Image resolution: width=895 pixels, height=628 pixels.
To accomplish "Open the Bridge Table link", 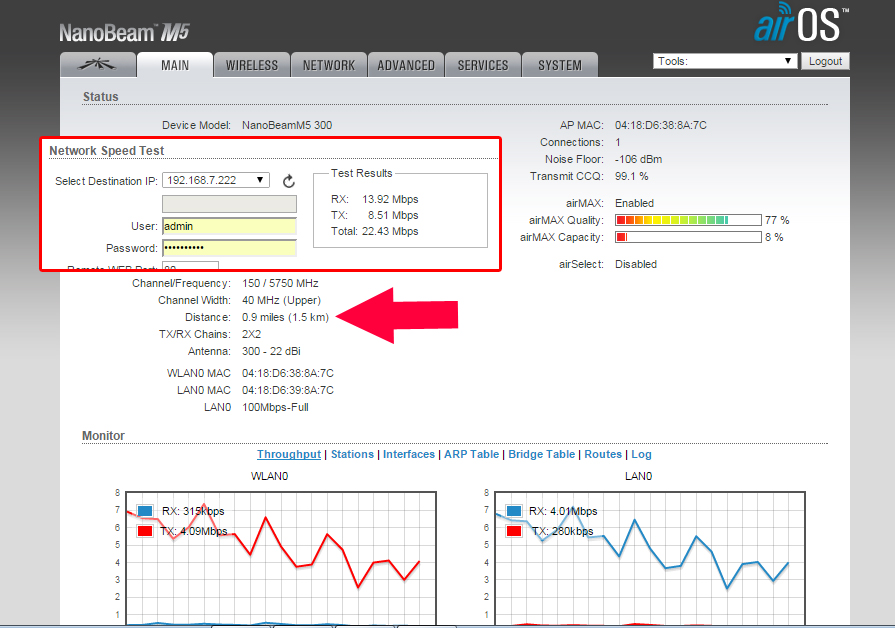I will (x=542, y=454).
